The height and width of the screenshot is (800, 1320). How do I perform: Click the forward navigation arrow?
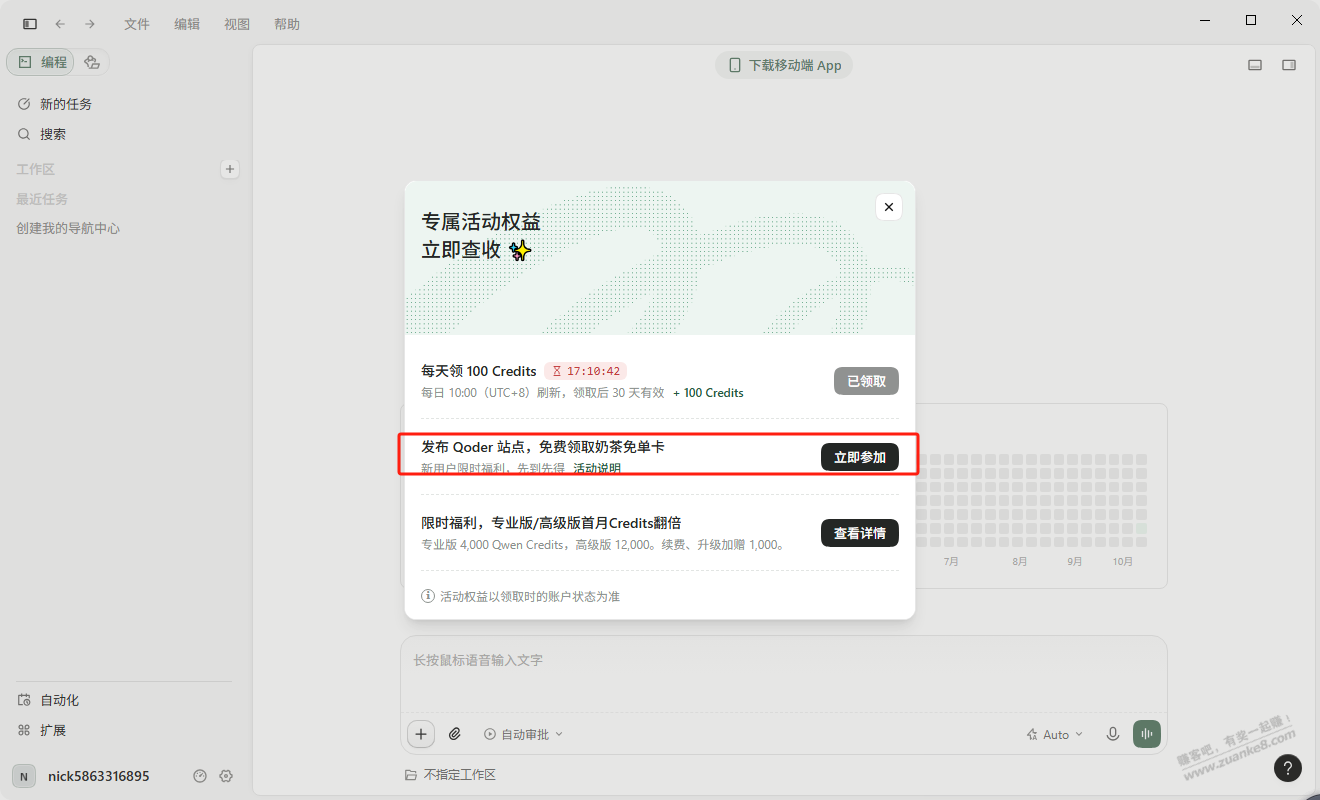click(90, 24)
